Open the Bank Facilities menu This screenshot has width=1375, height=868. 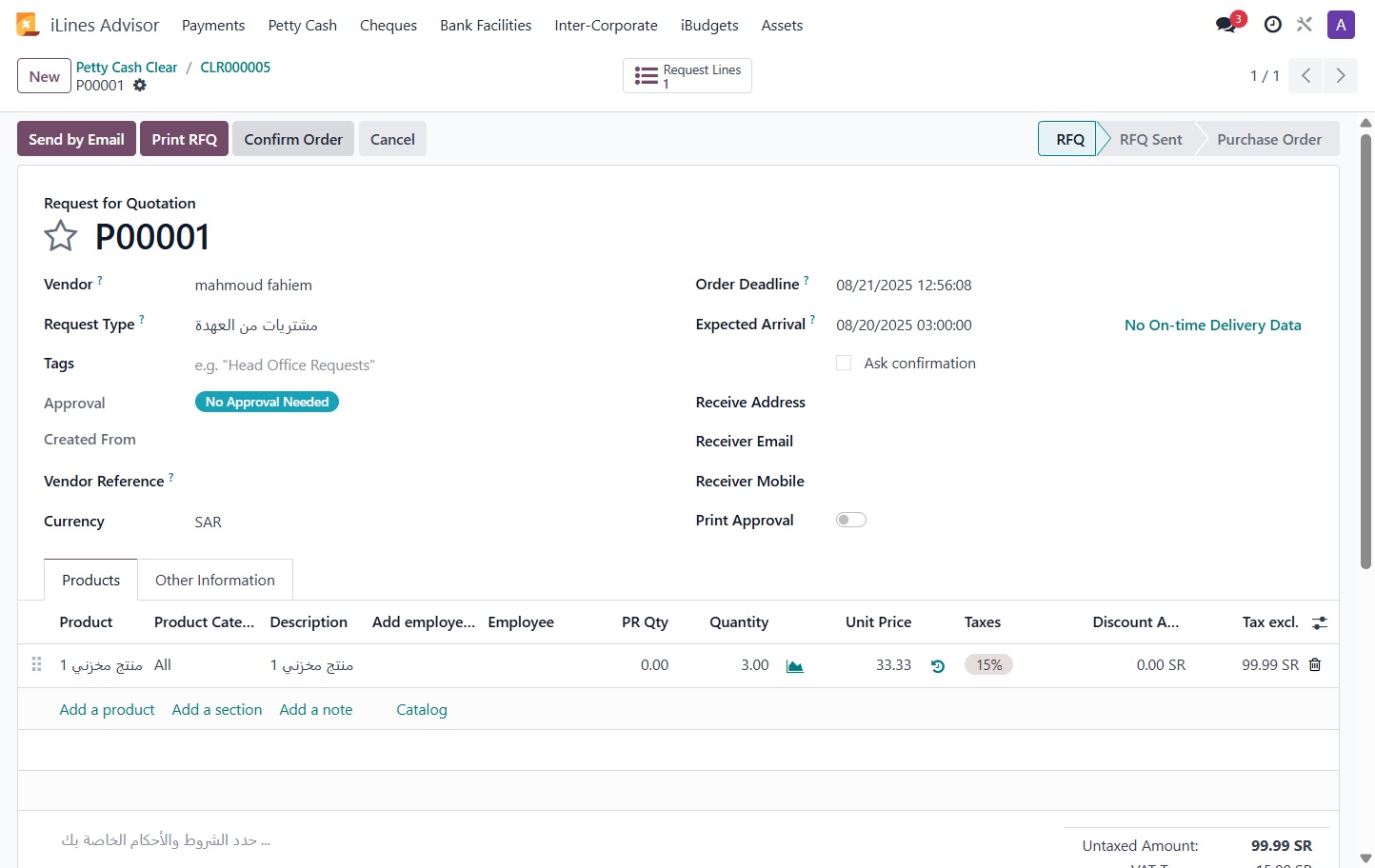[x=486, y=25]
